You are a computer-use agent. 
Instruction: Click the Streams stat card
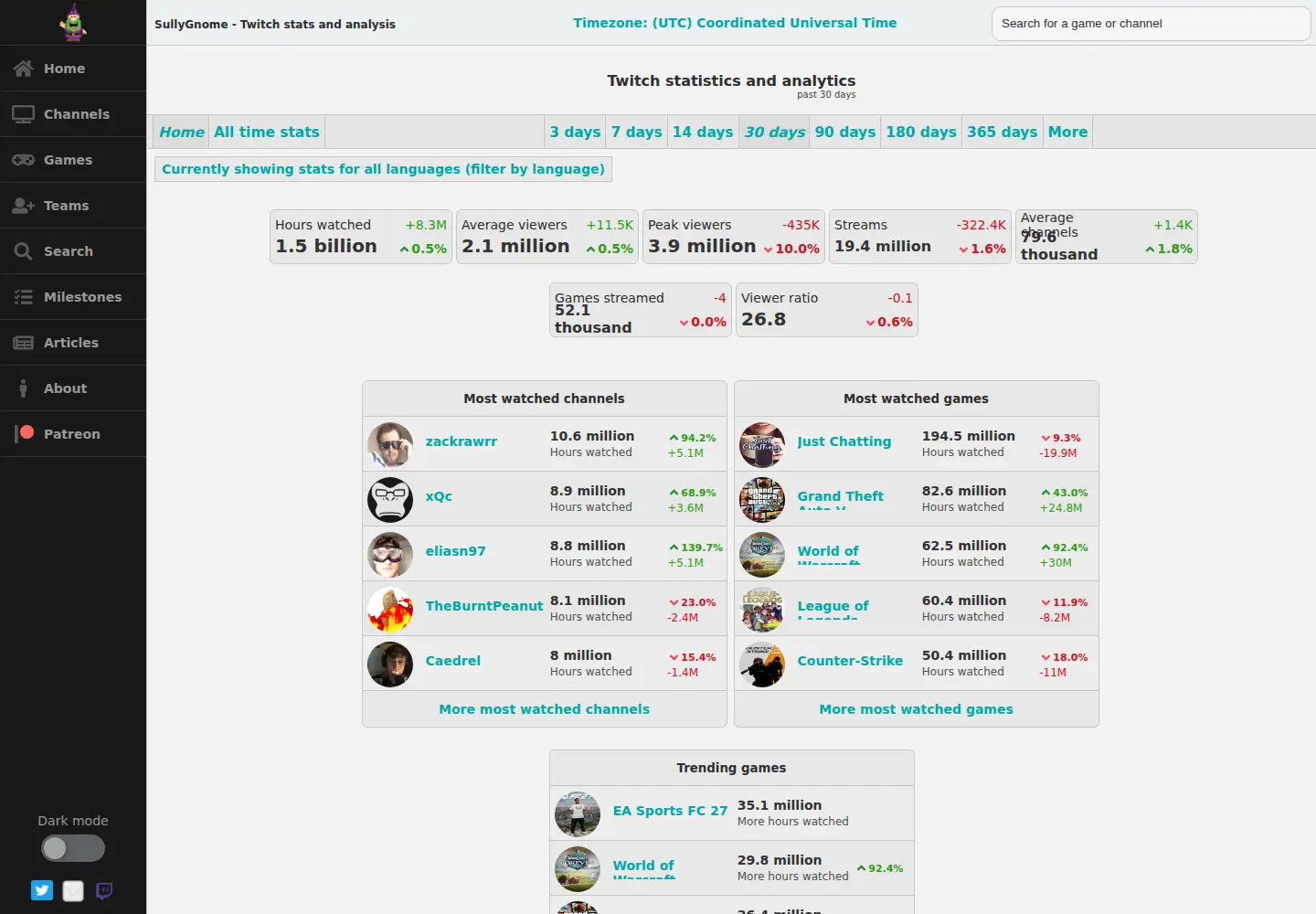pos(920,237)
